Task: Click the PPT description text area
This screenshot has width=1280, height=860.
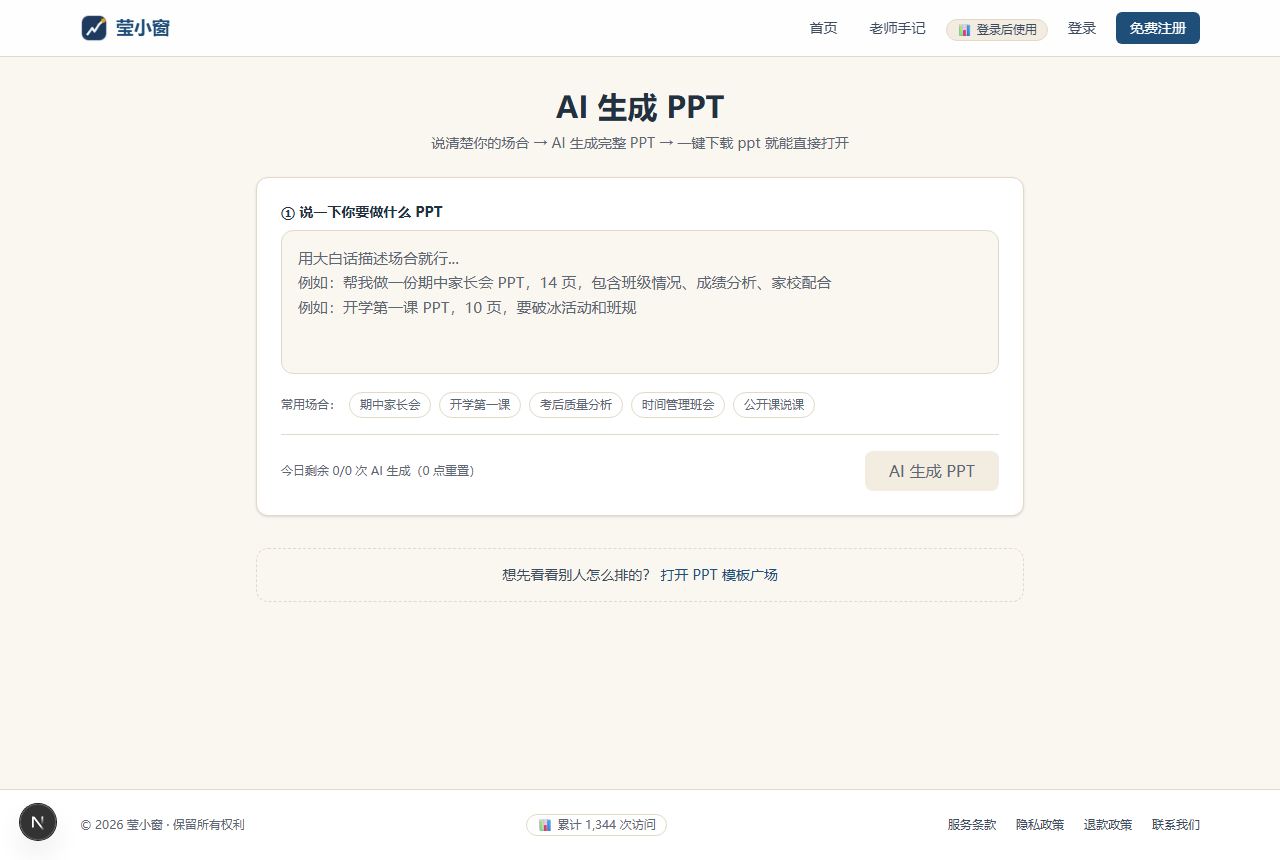Action: click(x=640, y=302)
